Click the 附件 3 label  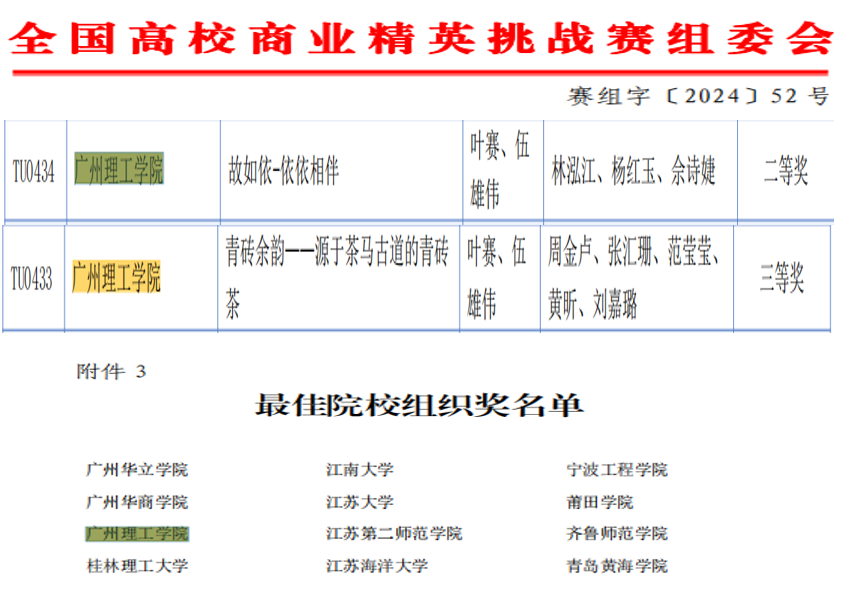tap(111, 371)
